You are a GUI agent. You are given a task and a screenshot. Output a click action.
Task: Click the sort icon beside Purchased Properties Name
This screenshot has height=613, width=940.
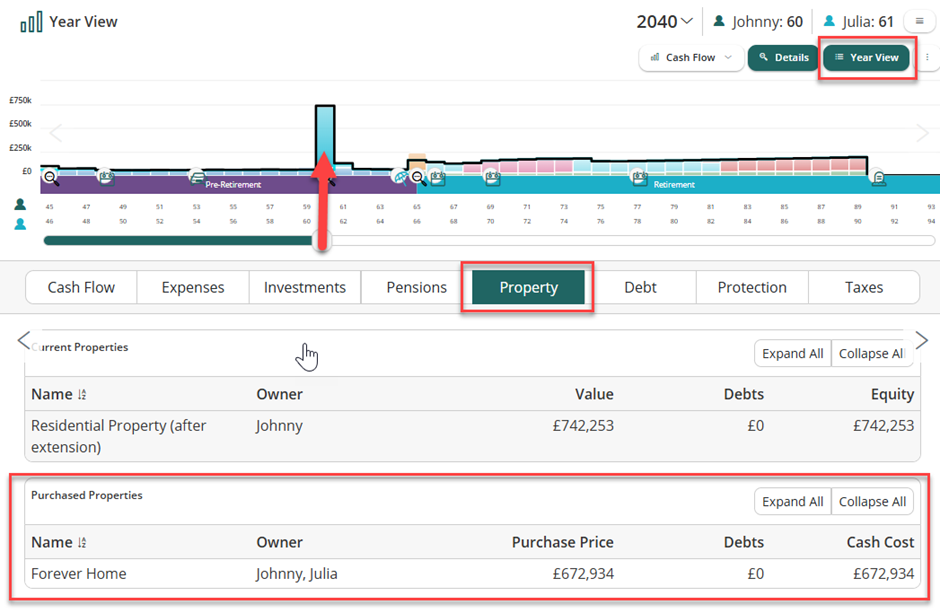[82, 543]
